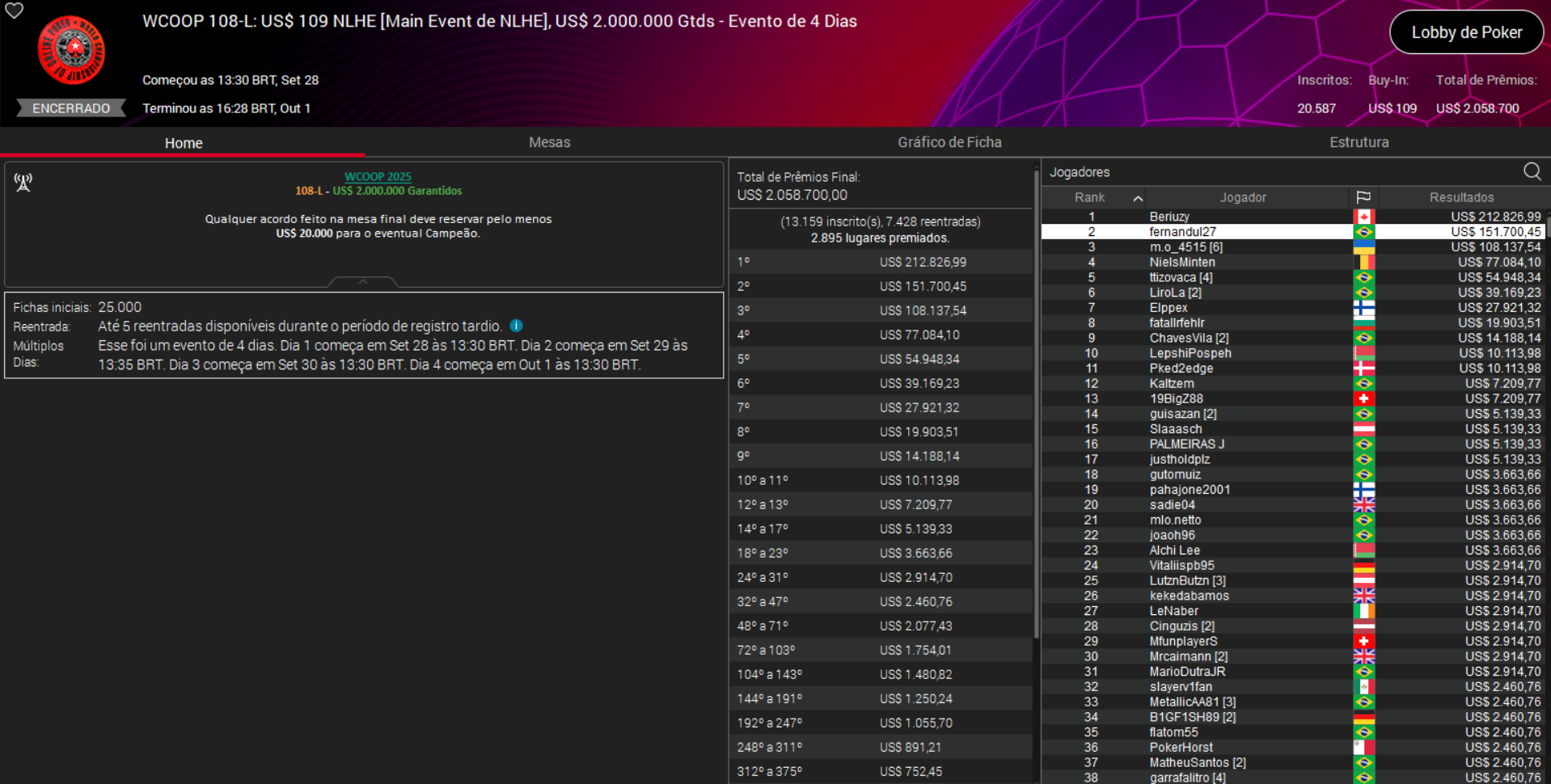Screen dimensions: 1551x784
Task: Click Beriuzy's Canada flag icon
Action: click(x=1363, y=217)
